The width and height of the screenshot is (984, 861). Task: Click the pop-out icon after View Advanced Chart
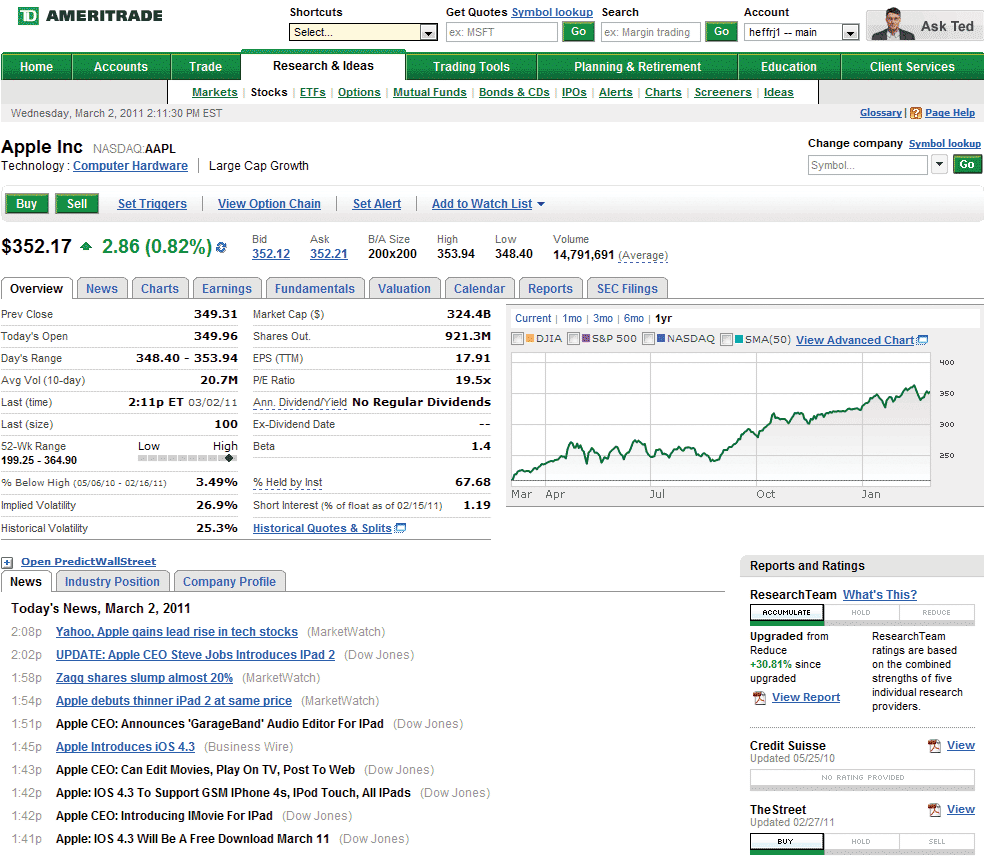point(922,340)
